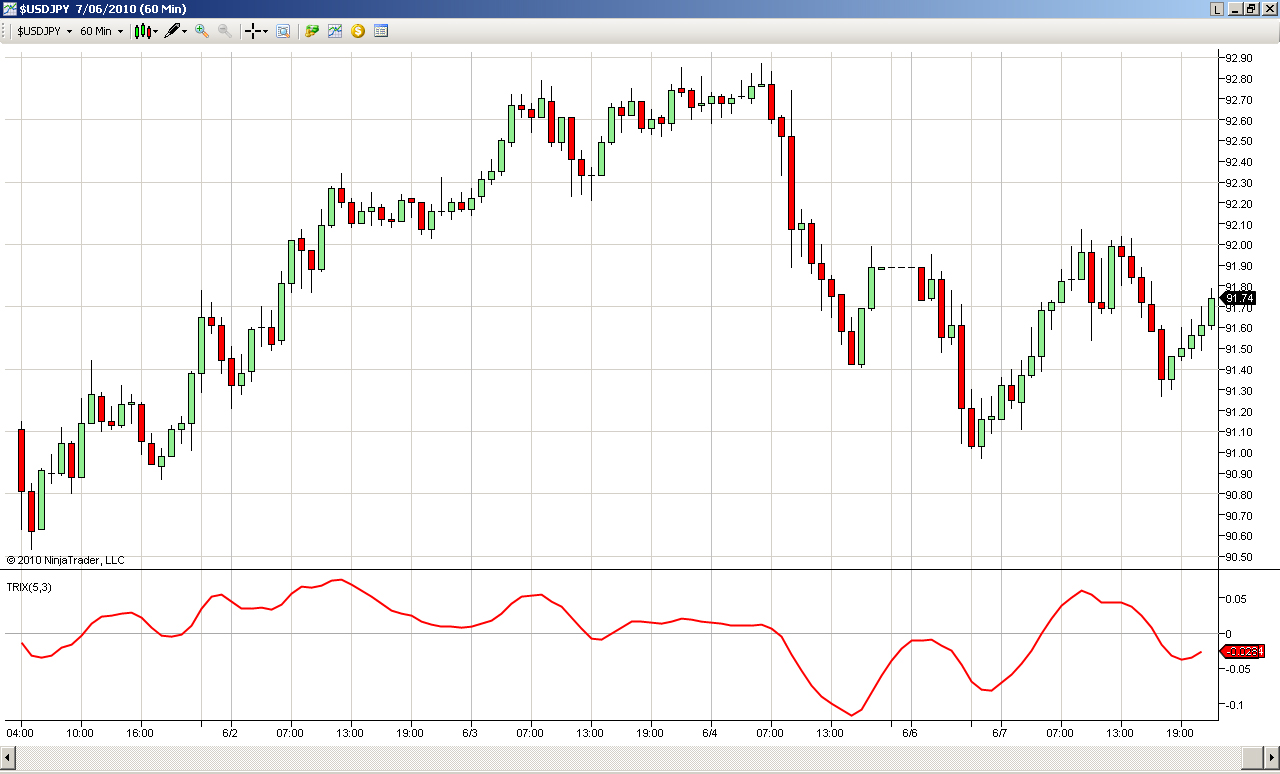Click the chart window icon in title bar

(9, 8)
